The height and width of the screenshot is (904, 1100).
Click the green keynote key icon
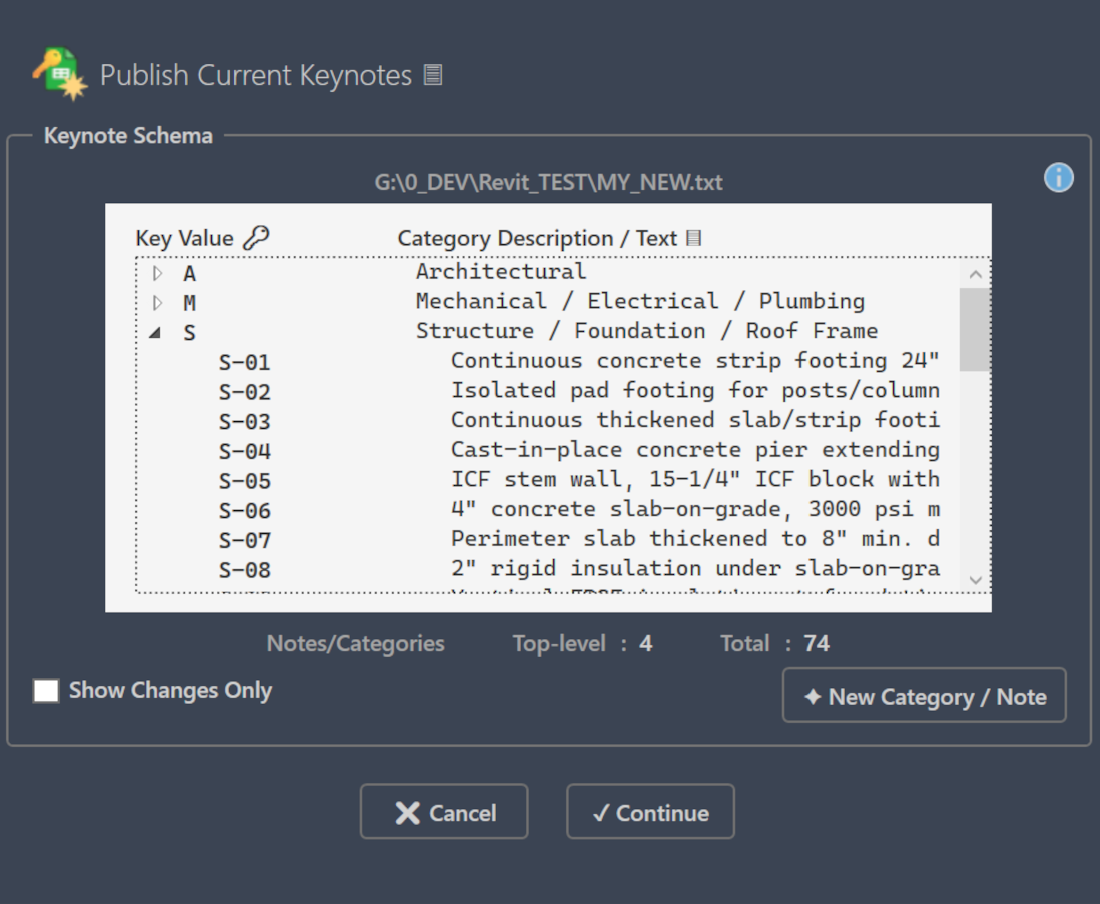(60, 72)
